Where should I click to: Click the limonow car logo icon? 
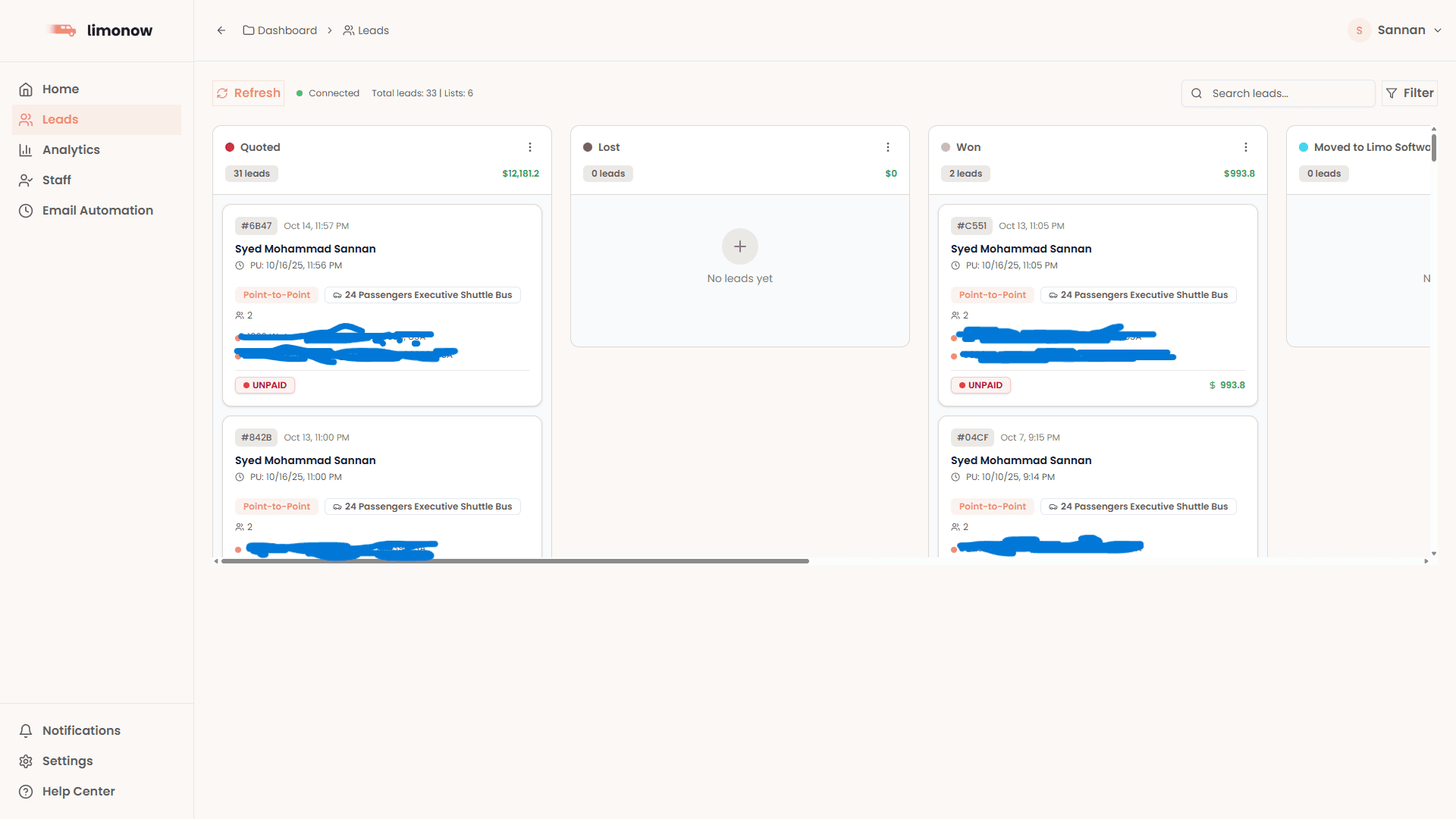pyautogui.click(x=62, y=30)
